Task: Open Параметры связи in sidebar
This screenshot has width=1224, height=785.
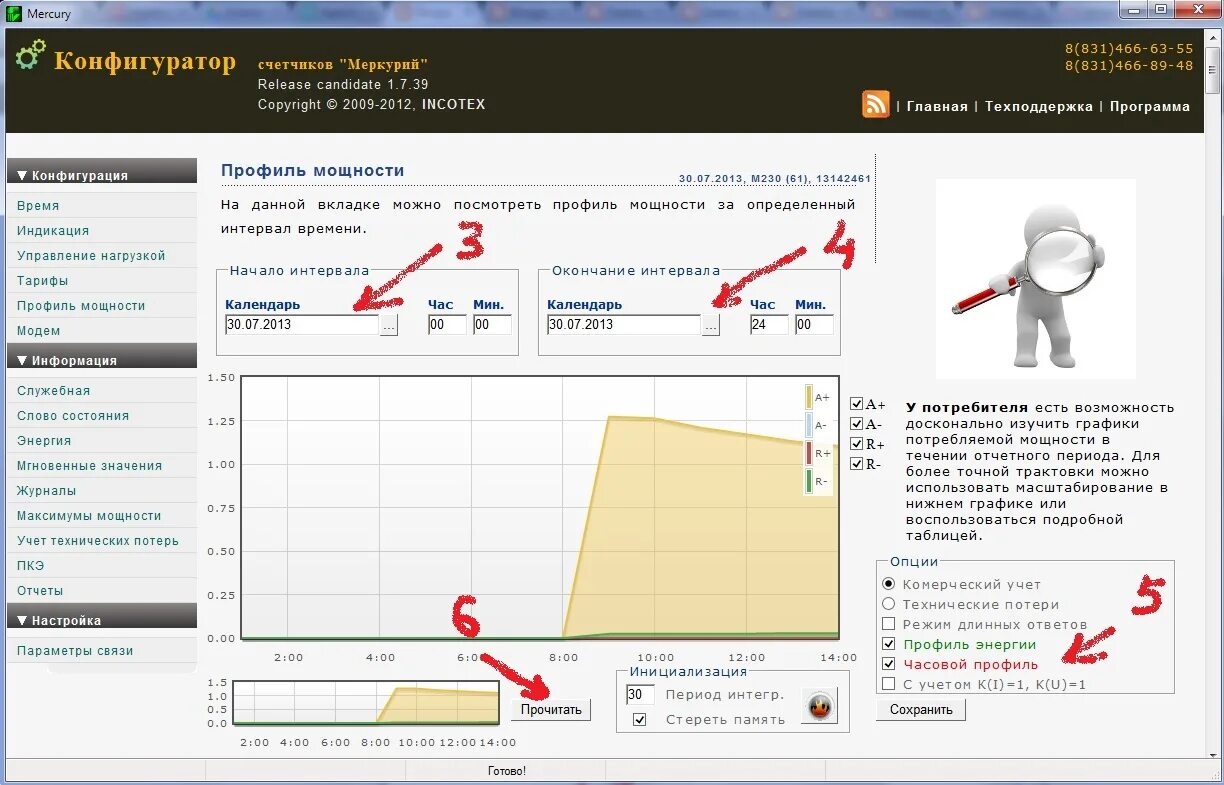Action: [75, 650]
